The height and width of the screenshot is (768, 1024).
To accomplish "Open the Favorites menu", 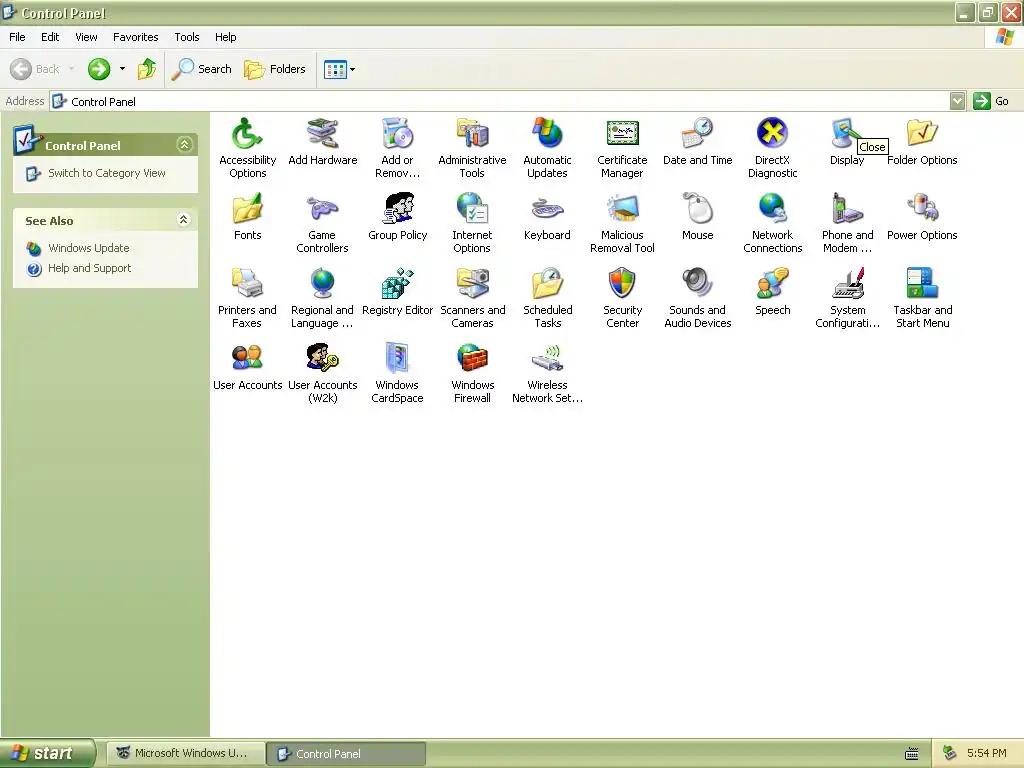I will (x=135, y=37).
